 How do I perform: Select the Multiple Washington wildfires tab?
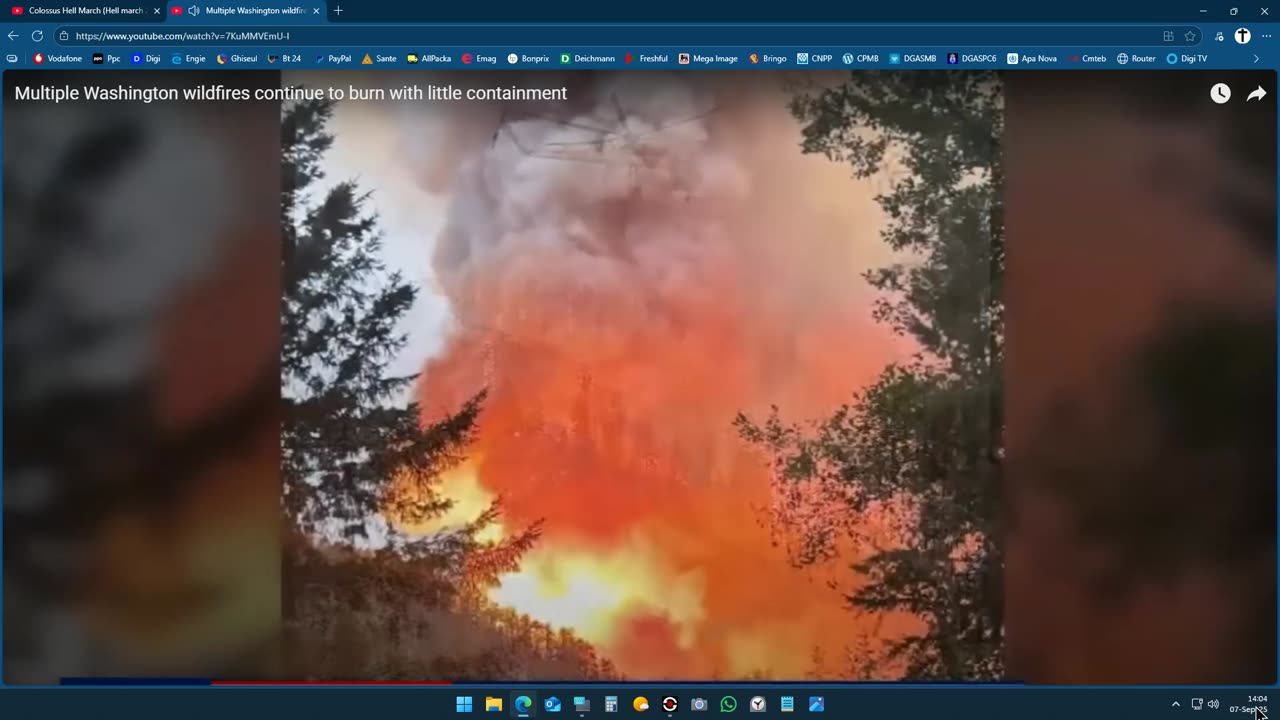pos(246,11)
